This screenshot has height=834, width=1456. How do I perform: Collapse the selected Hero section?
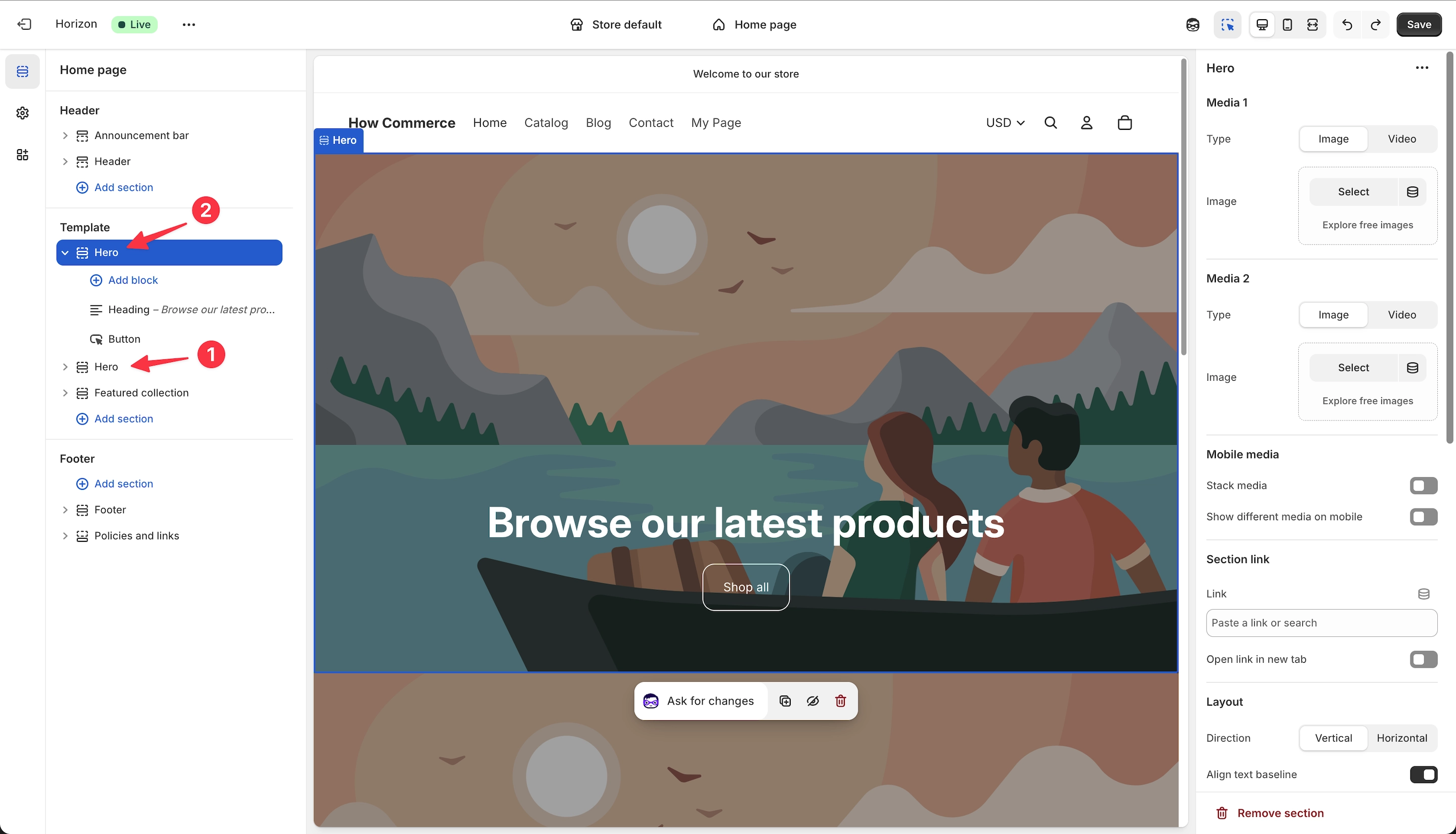tap(65, 253)
